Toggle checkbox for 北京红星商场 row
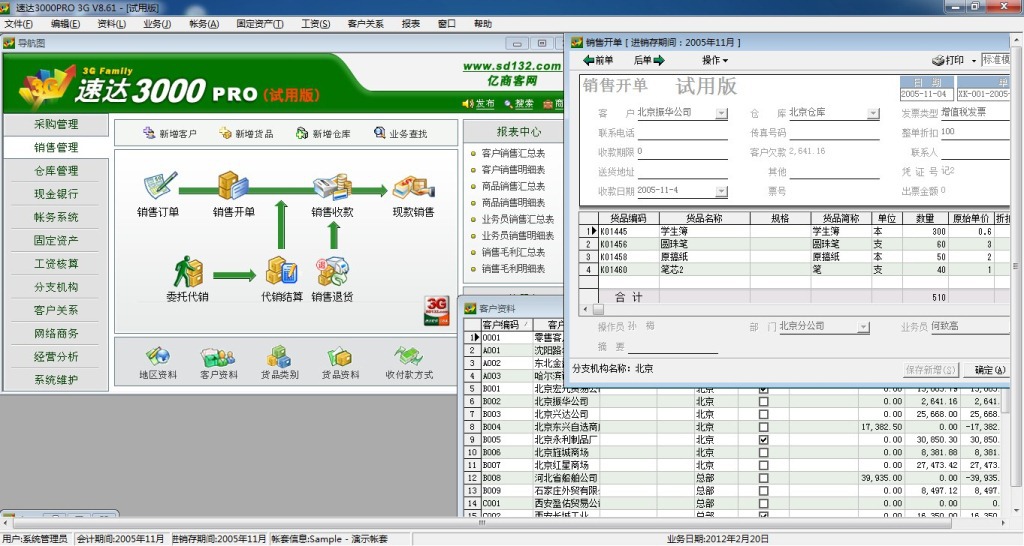The height and width of the screenshot is (546, 1024). (763, 465)
